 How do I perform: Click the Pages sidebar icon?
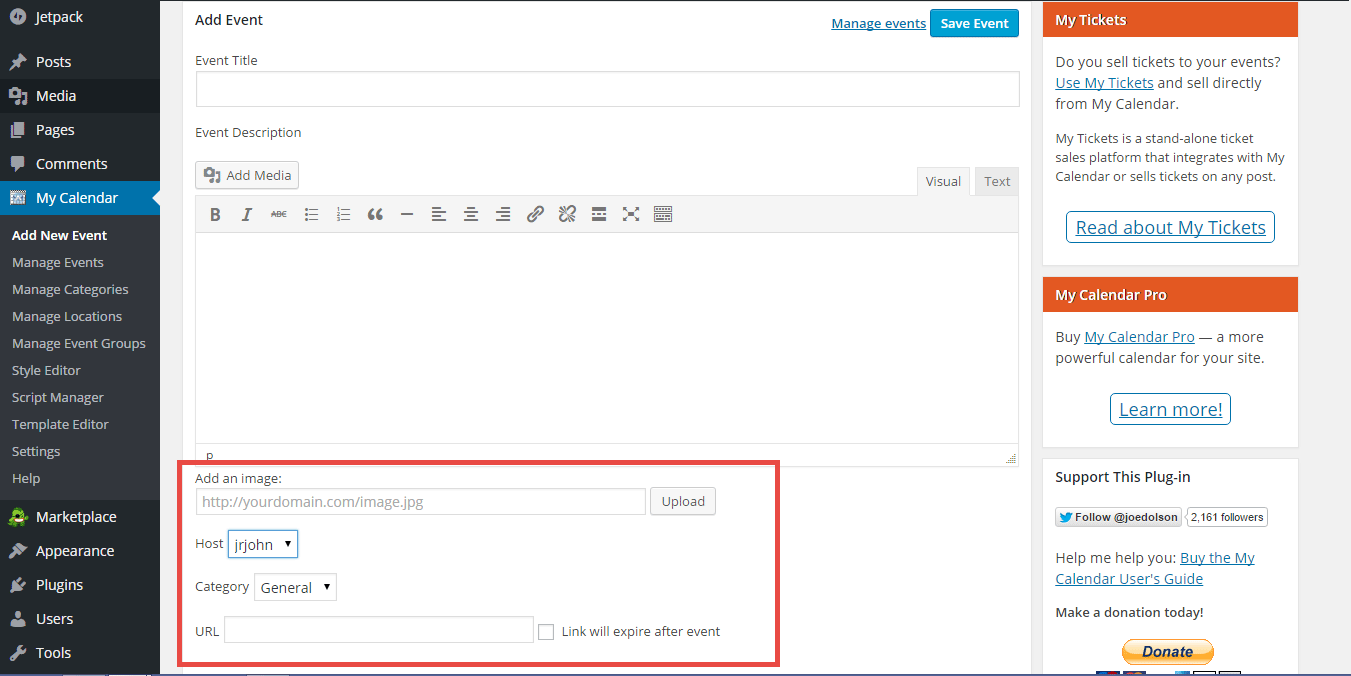[x=18, y=130]
